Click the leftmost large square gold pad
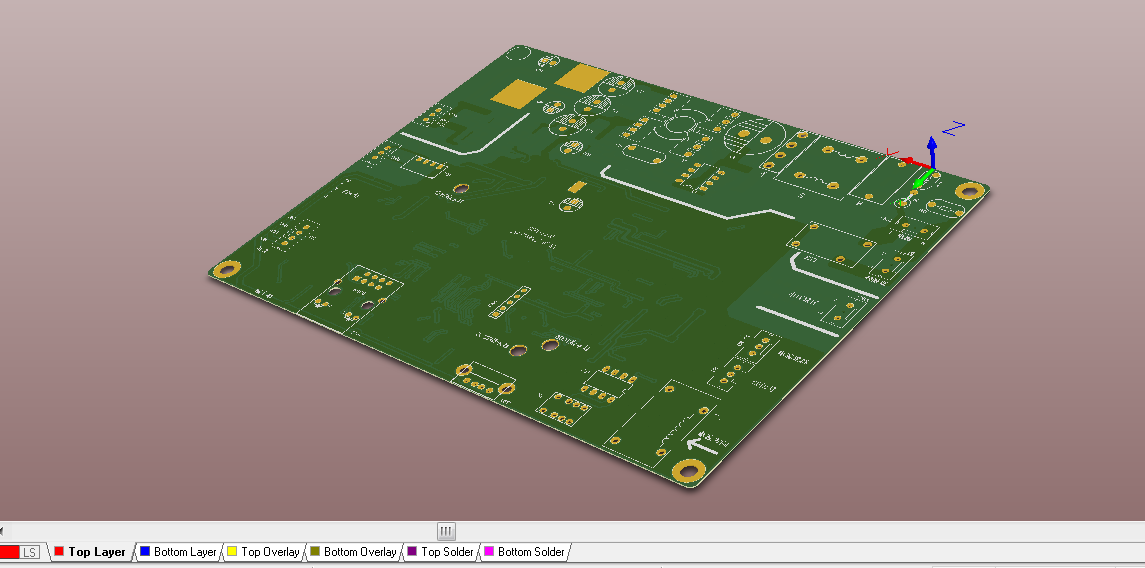This screenshot has height=568, width=1145. 519,94
